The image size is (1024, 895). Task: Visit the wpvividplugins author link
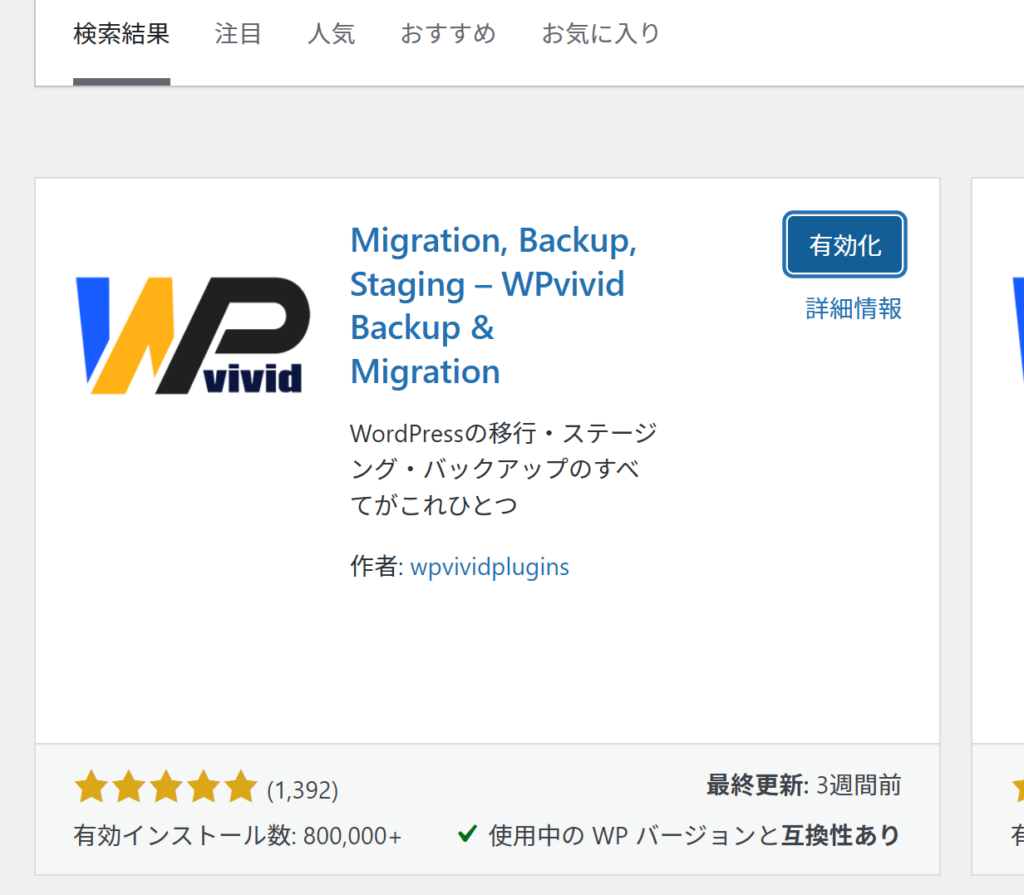(x=489, y=567)
